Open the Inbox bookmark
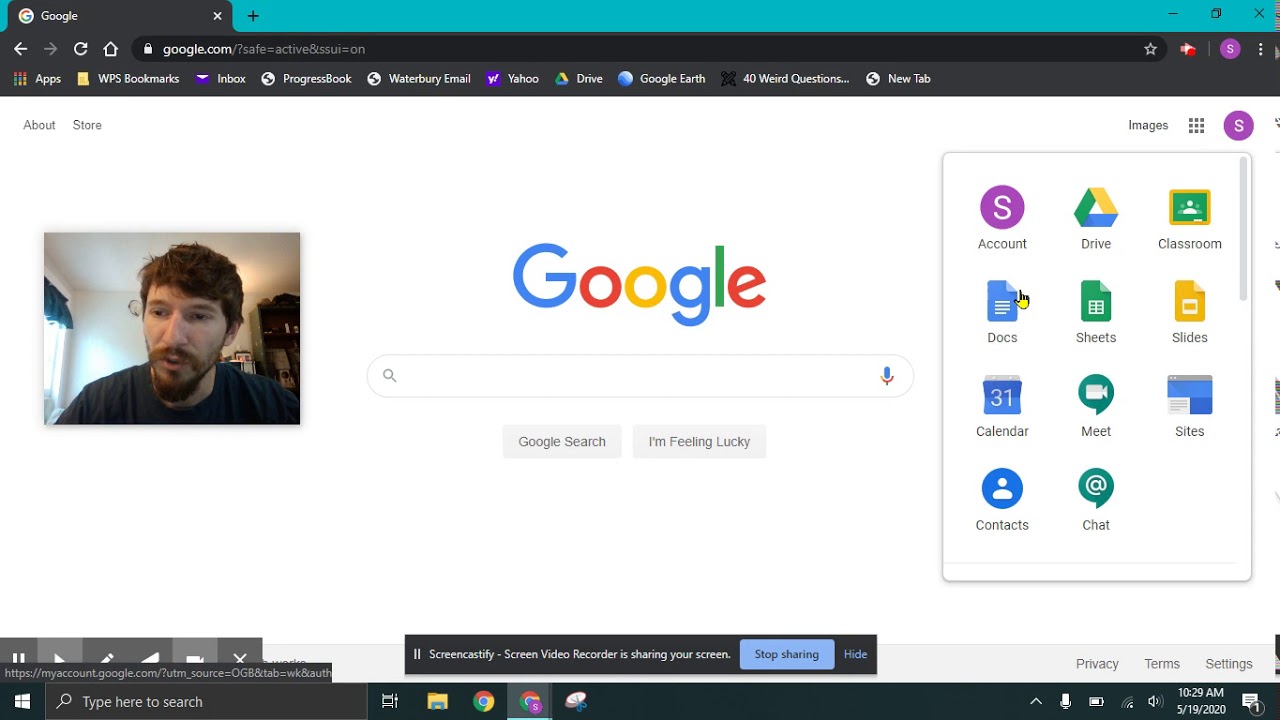1280x720 pixels. [x=221, y=79]
